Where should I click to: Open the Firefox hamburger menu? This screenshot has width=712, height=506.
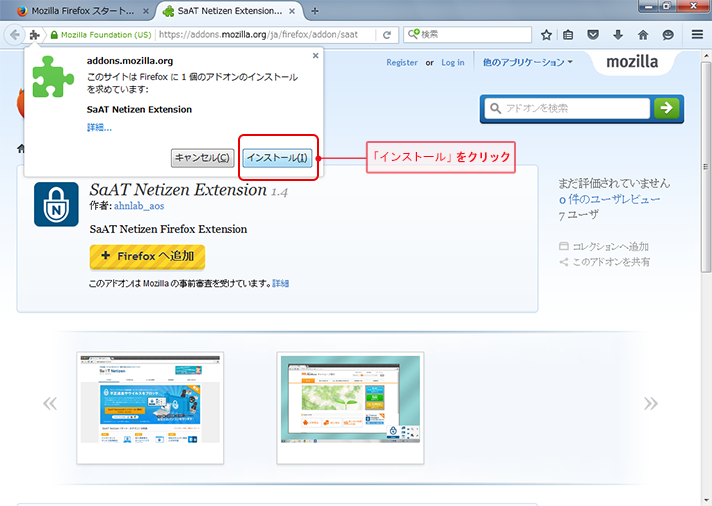(x=697, y=35)
